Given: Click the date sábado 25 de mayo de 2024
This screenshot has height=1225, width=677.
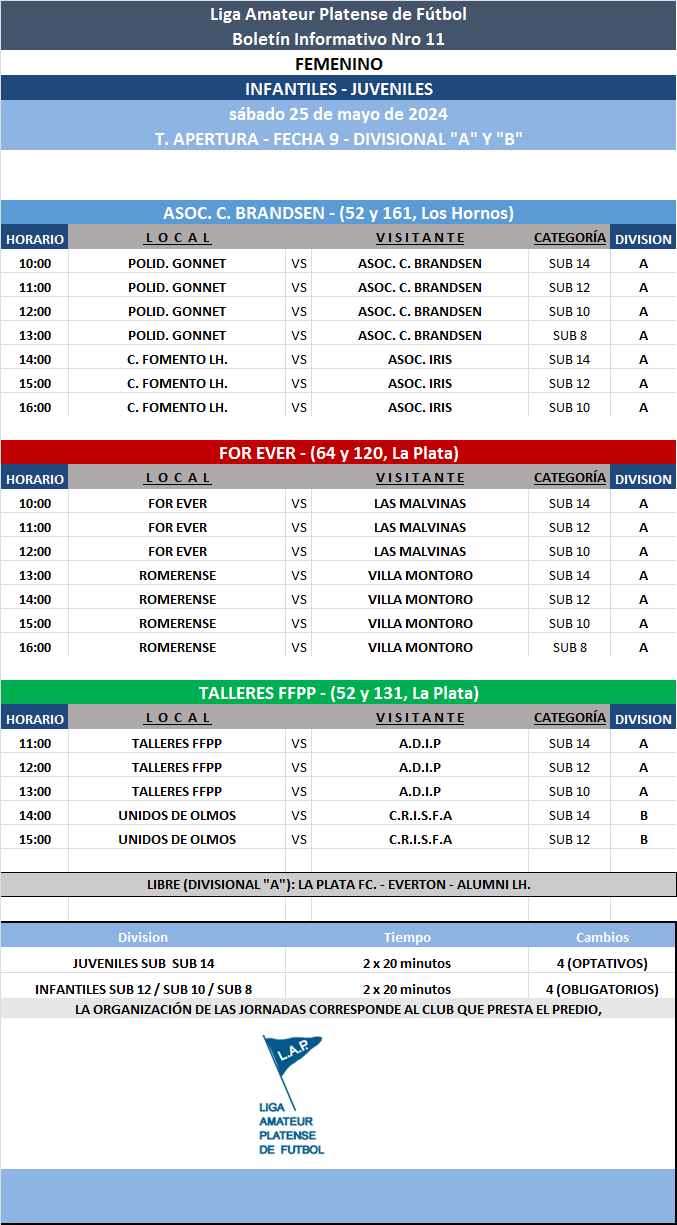Looking at the screenshot, I should pyautogui.click(x=338, y=114).
